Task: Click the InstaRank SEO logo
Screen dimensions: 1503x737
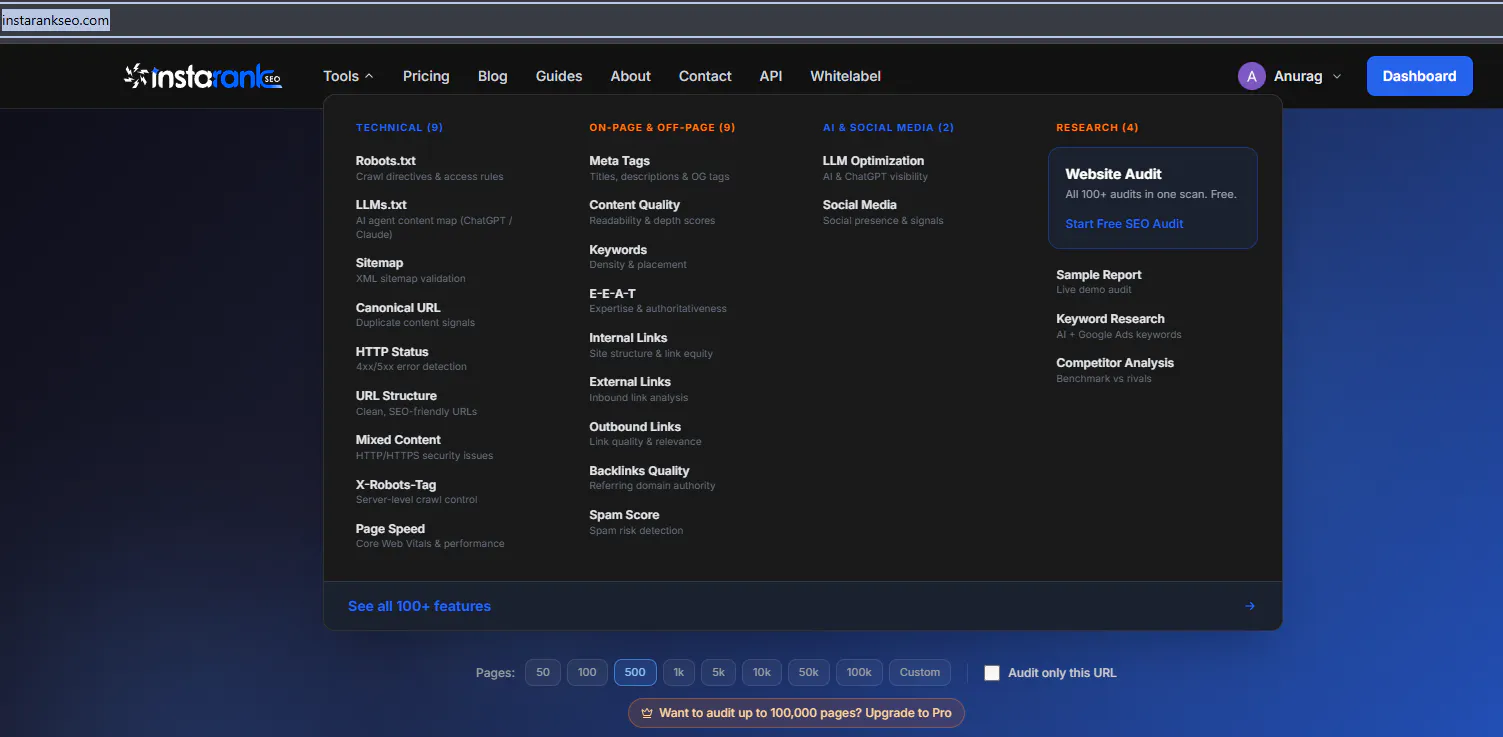Action: (203, 76)
